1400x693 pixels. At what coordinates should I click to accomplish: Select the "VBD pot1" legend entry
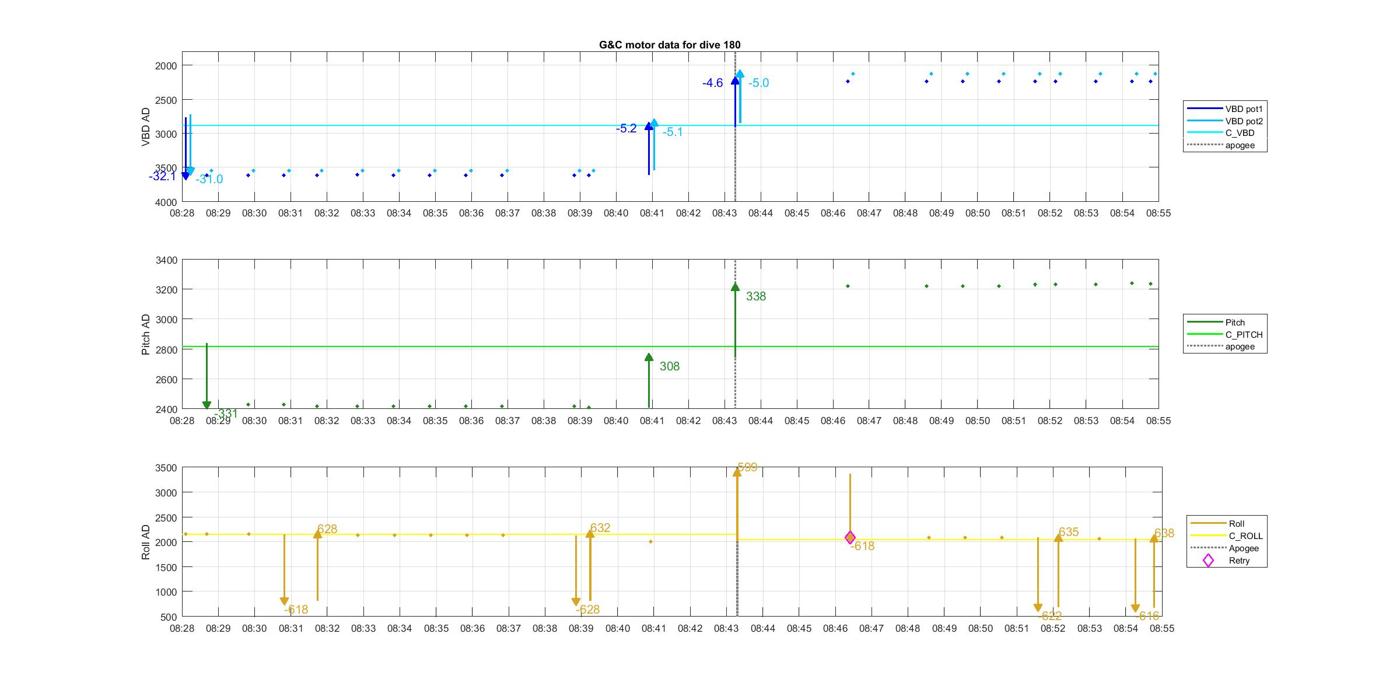pyautogui.click(x=1223, y=108)
